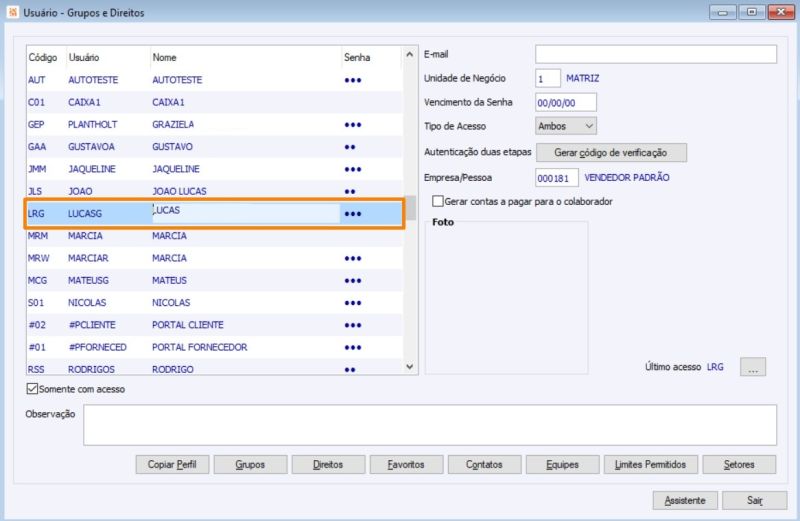Click Gerar código de verificação button
800x521 pixels.
[x=611, y=153]
